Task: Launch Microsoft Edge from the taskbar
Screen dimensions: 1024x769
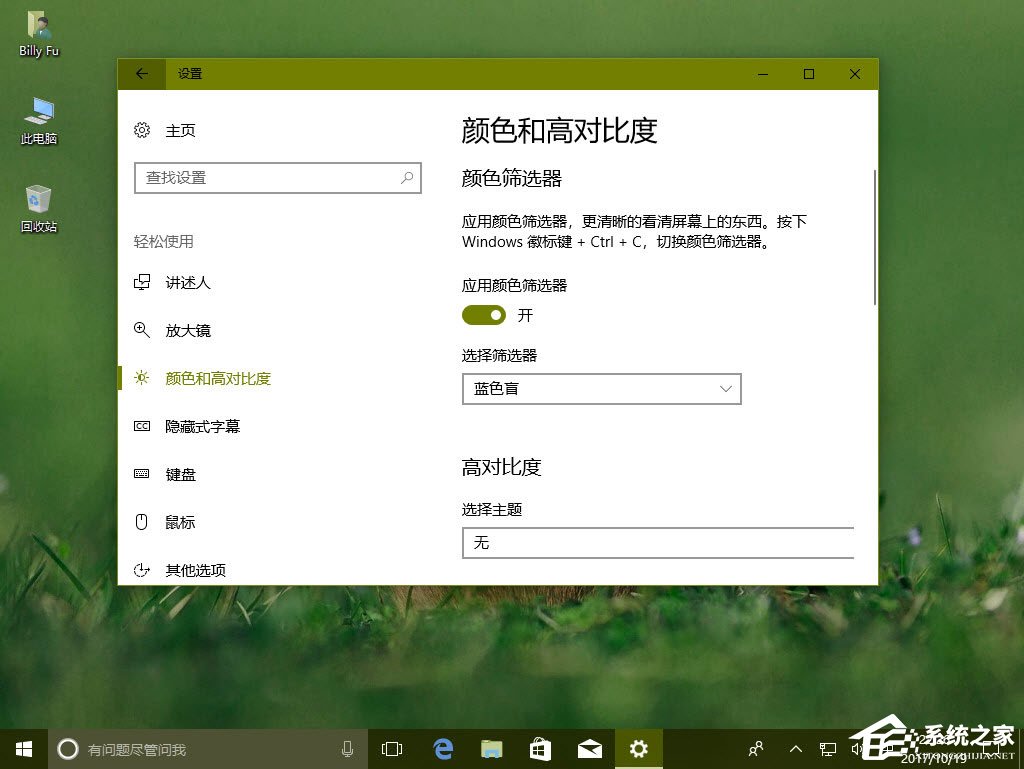Action: pyautogui.click(x=442, y=748)
